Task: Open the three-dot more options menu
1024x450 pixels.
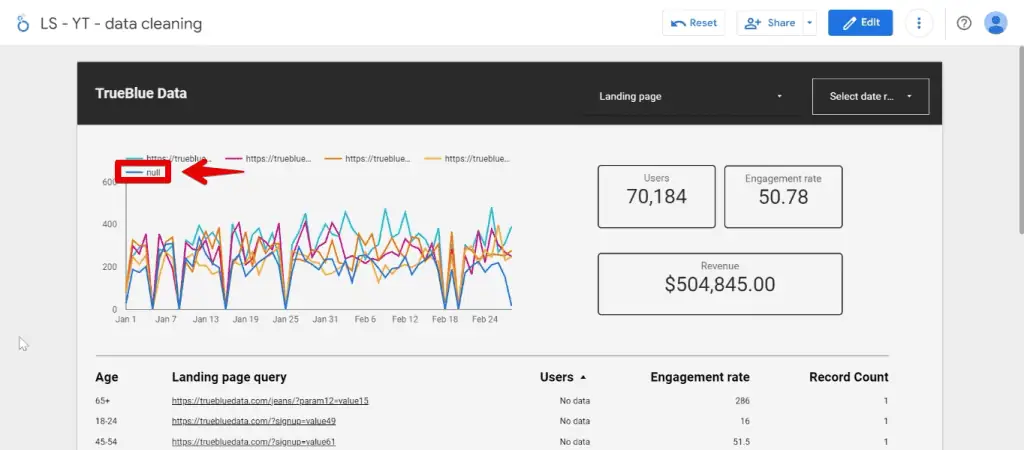Action: tap(919, 23)
